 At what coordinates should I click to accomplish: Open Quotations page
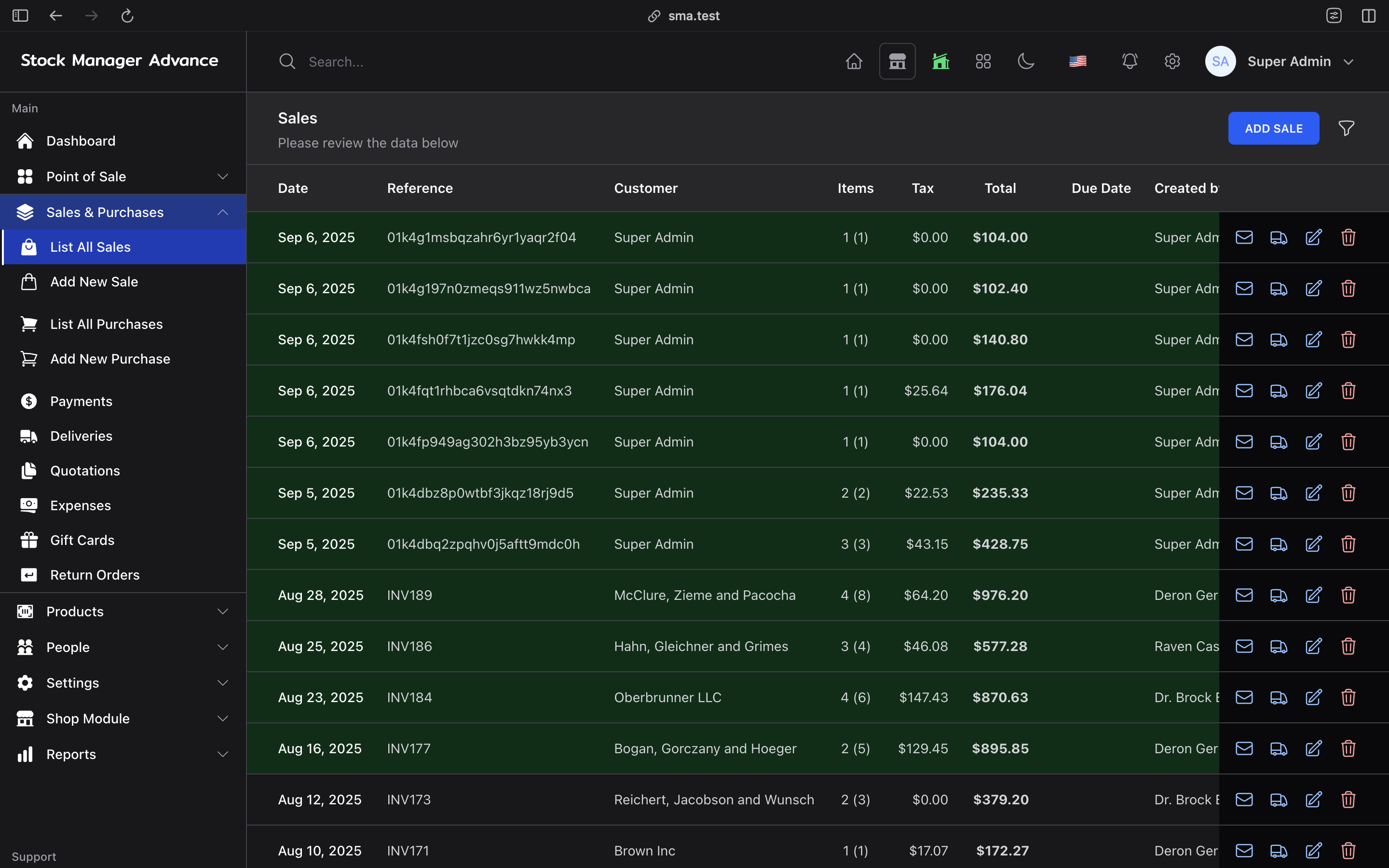(124, 471)
